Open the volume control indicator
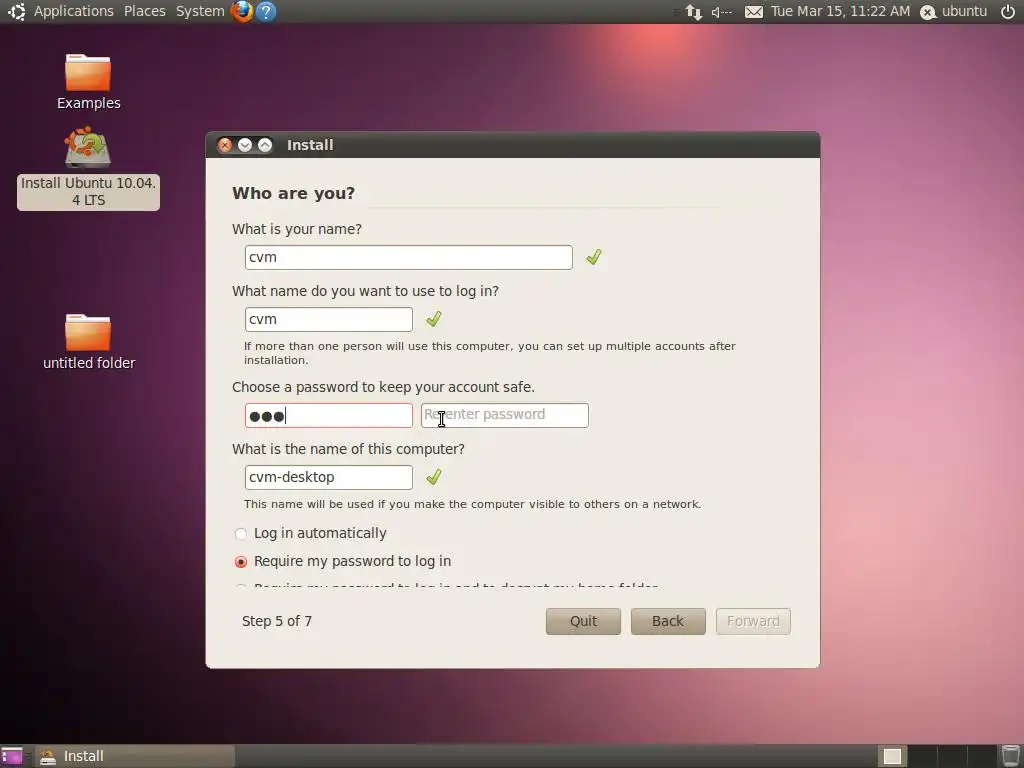 722,12
